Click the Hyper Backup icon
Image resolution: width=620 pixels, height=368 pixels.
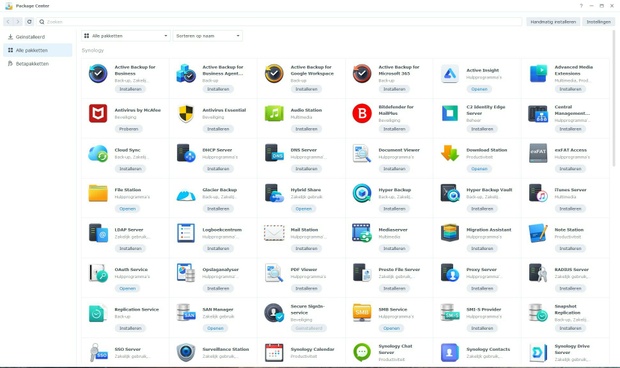pyautogui.click(x=362, y=193)
